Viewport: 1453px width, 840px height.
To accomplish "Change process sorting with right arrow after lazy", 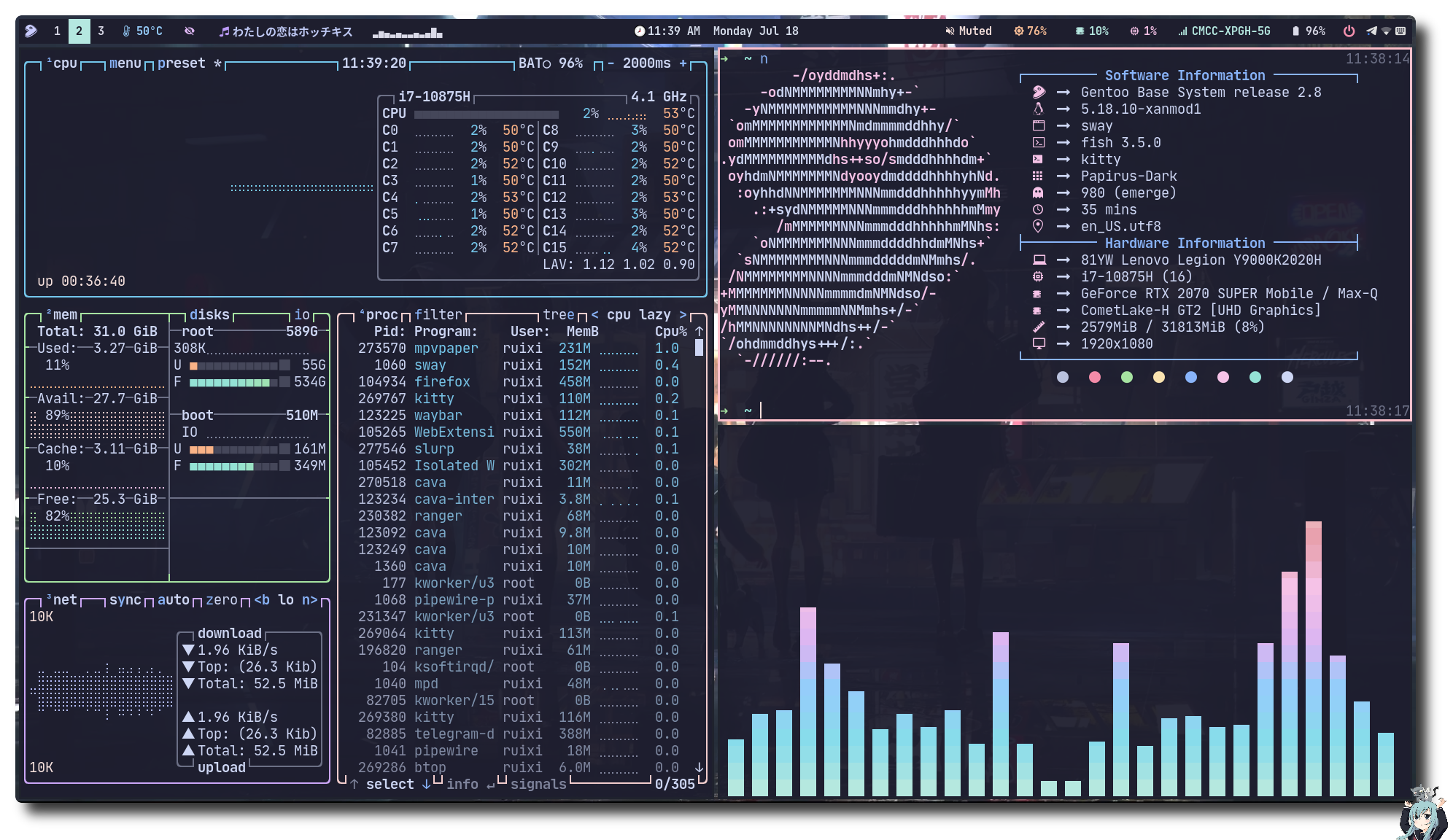I will (683, 314).
